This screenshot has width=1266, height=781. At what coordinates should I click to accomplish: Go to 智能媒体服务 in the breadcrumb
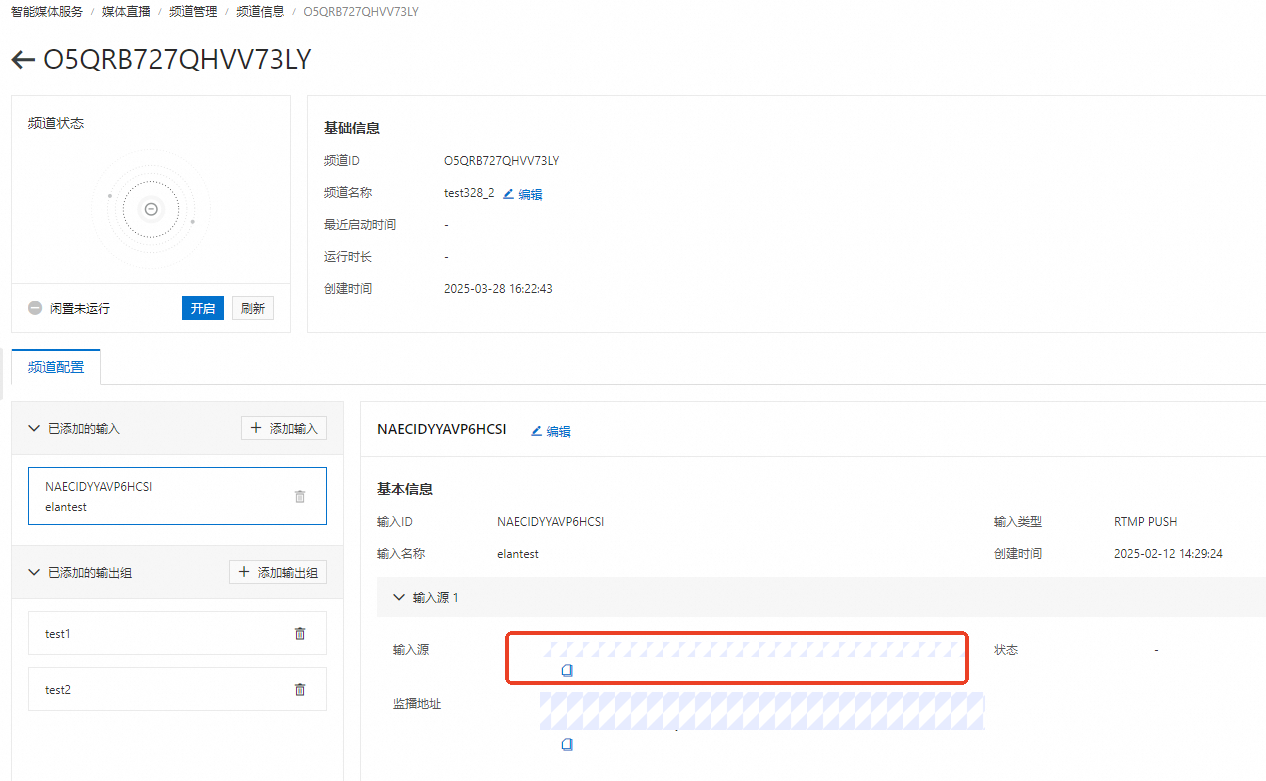46,11
